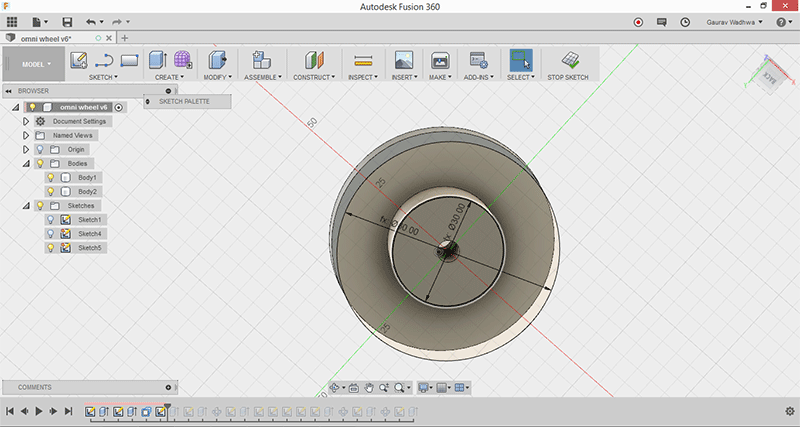Screen dimensions: 800x427
Task: Open the MODEL workspace dropdown
Action: point(33,64)
